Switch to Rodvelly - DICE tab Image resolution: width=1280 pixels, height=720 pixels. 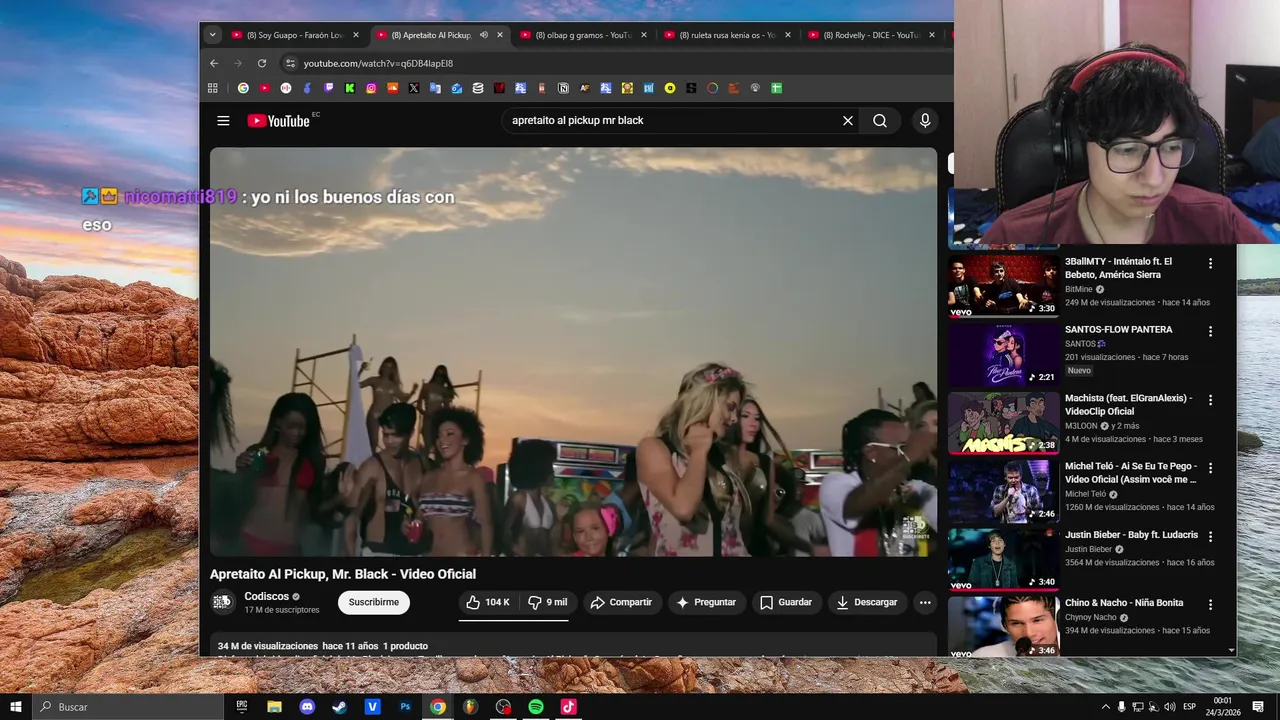(870, 35)
